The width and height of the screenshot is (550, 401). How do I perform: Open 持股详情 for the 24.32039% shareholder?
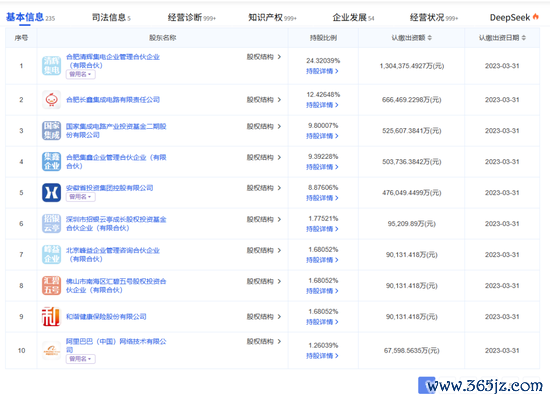click(x=322, y=71)
